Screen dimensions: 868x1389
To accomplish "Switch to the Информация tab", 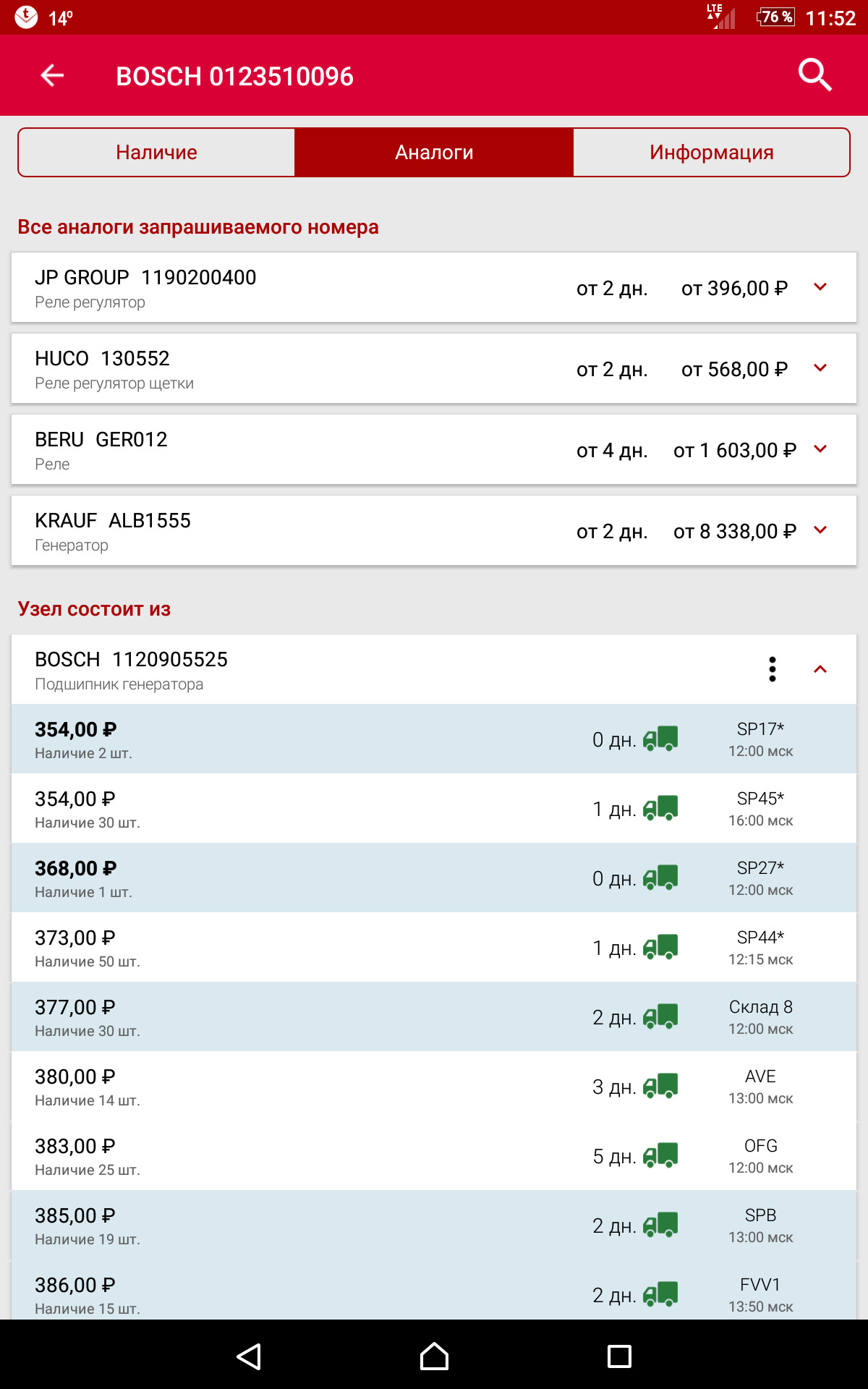I will click(x=711, y=152).
